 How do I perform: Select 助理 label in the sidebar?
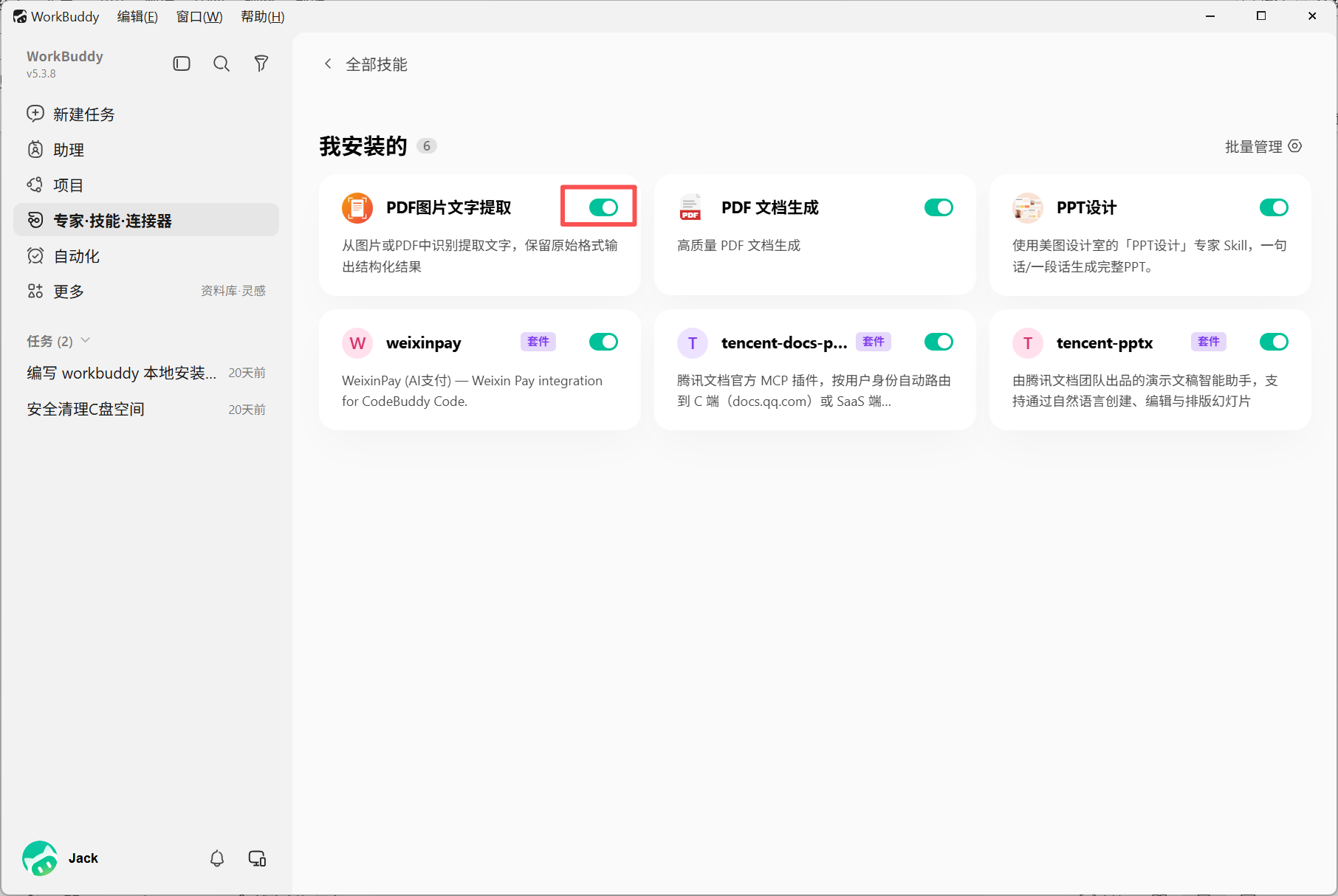[69, 150]
